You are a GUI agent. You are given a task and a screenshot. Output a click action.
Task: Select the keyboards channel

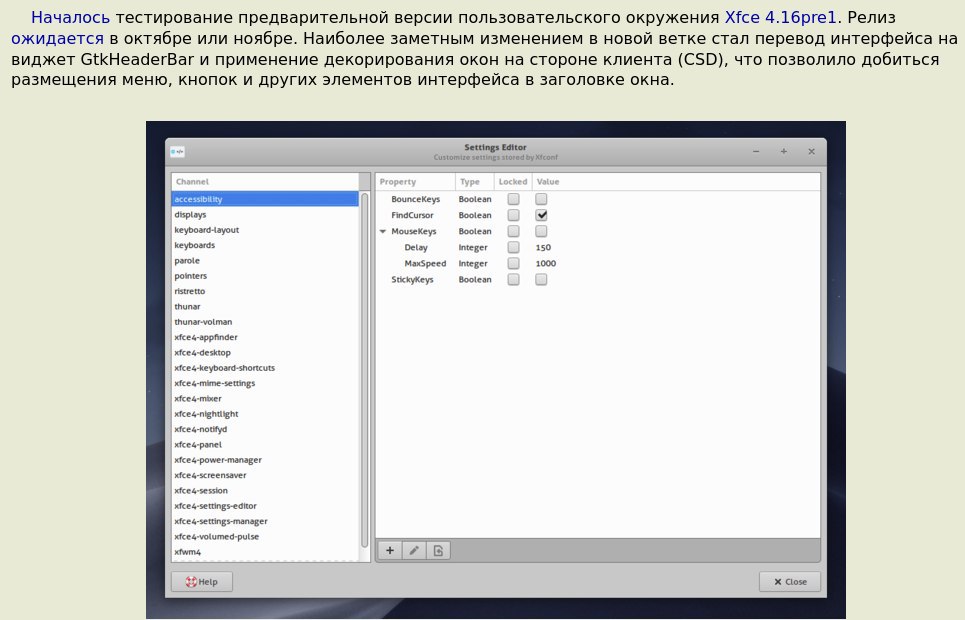[x=265, y=245]
